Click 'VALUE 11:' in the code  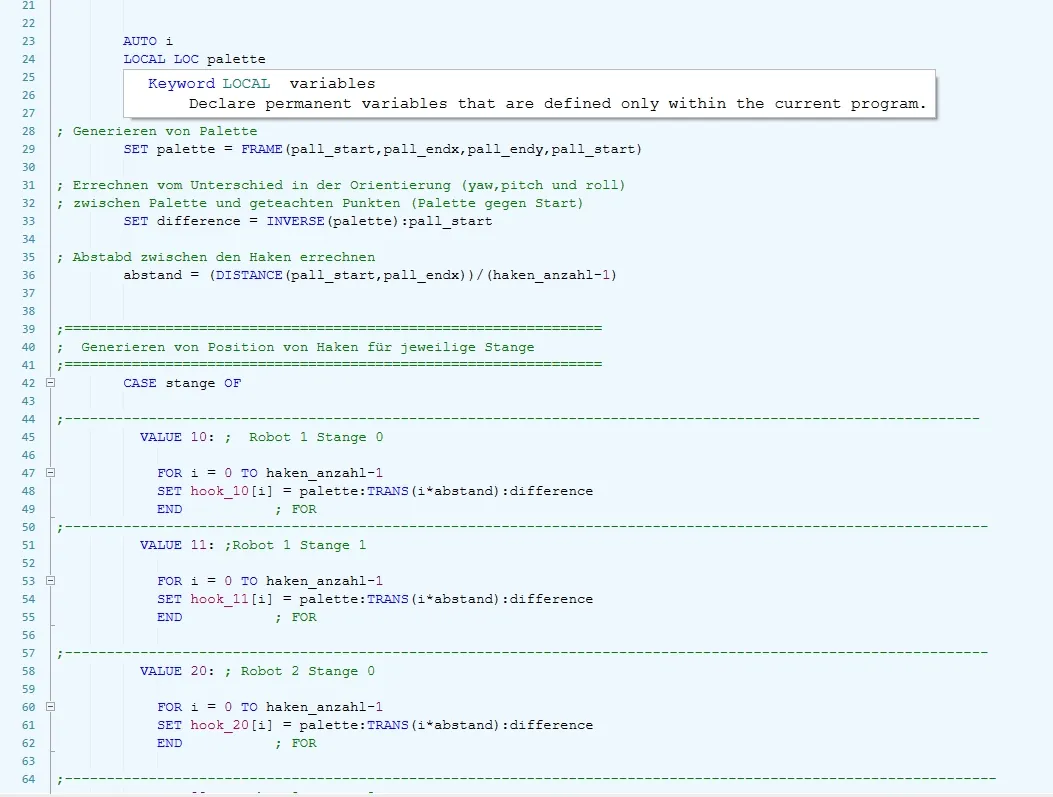[177, 545]
